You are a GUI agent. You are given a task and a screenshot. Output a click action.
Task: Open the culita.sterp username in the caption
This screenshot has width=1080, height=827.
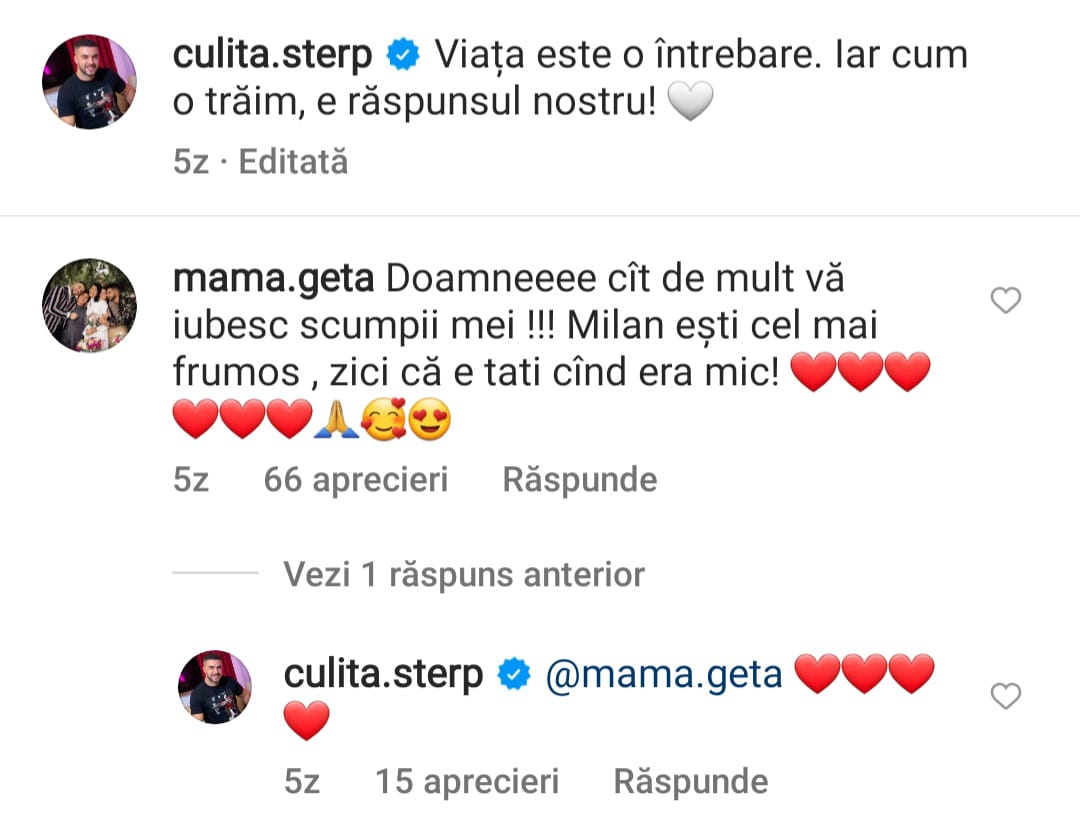click(273, 56)
